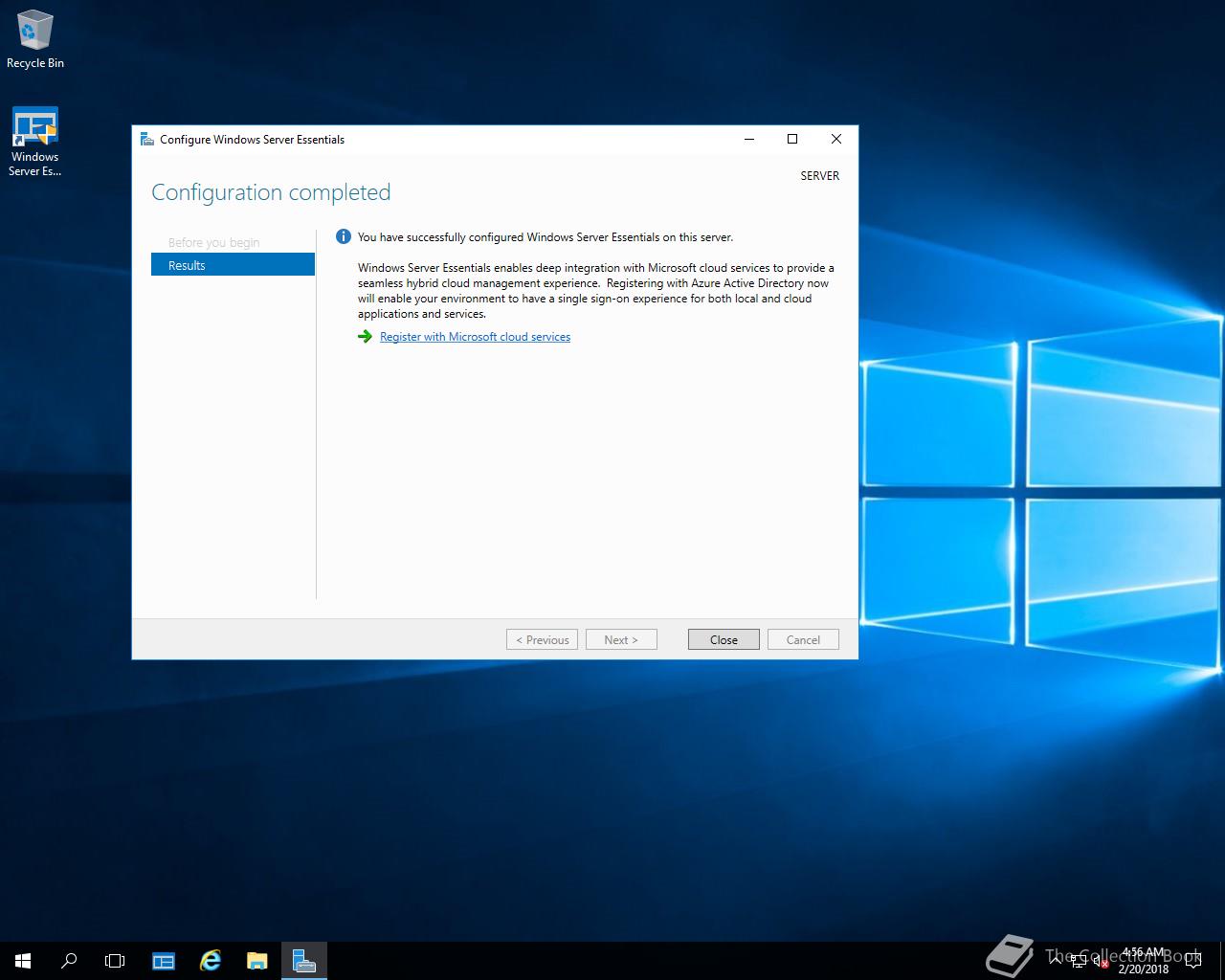This screenshot has width=1225, height=980.
Task: Open the Start menu
Action: click(x=23, y=961)
